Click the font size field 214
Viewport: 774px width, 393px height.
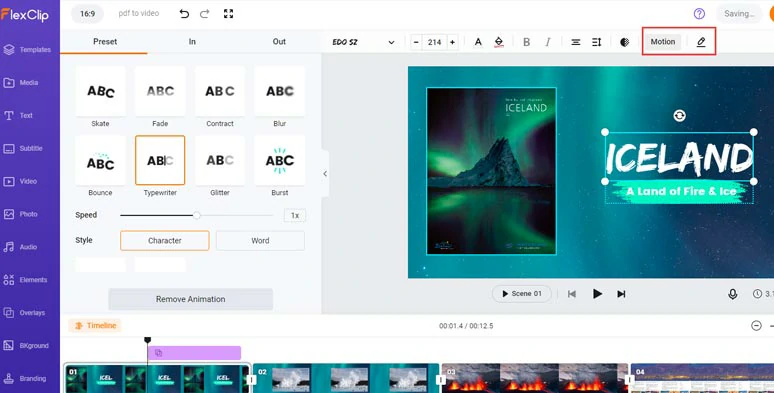[434, 42]
